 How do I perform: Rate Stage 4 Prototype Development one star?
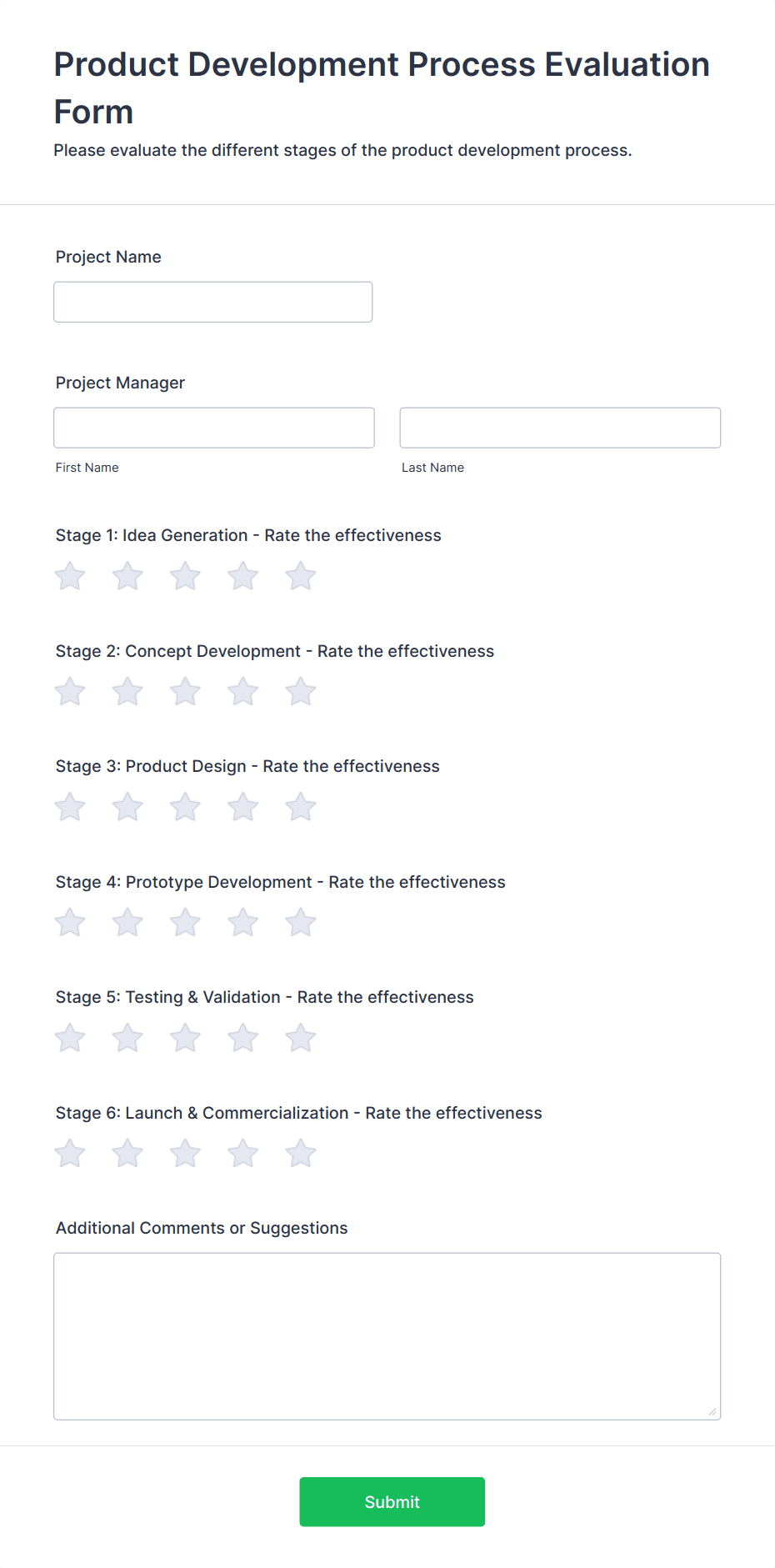pyautogui.click(x=70, y=923)
